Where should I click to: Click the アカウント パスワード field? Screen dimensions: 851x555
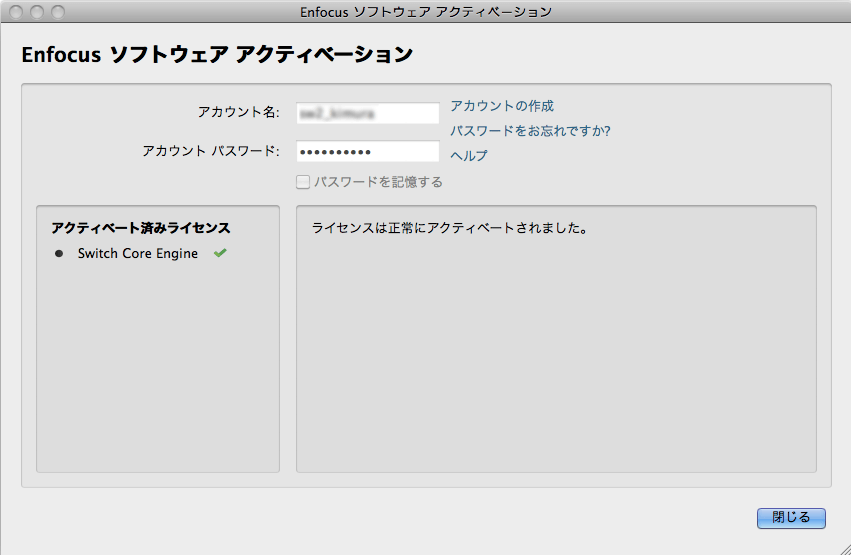pyautogui.click(x=367, y=151)
